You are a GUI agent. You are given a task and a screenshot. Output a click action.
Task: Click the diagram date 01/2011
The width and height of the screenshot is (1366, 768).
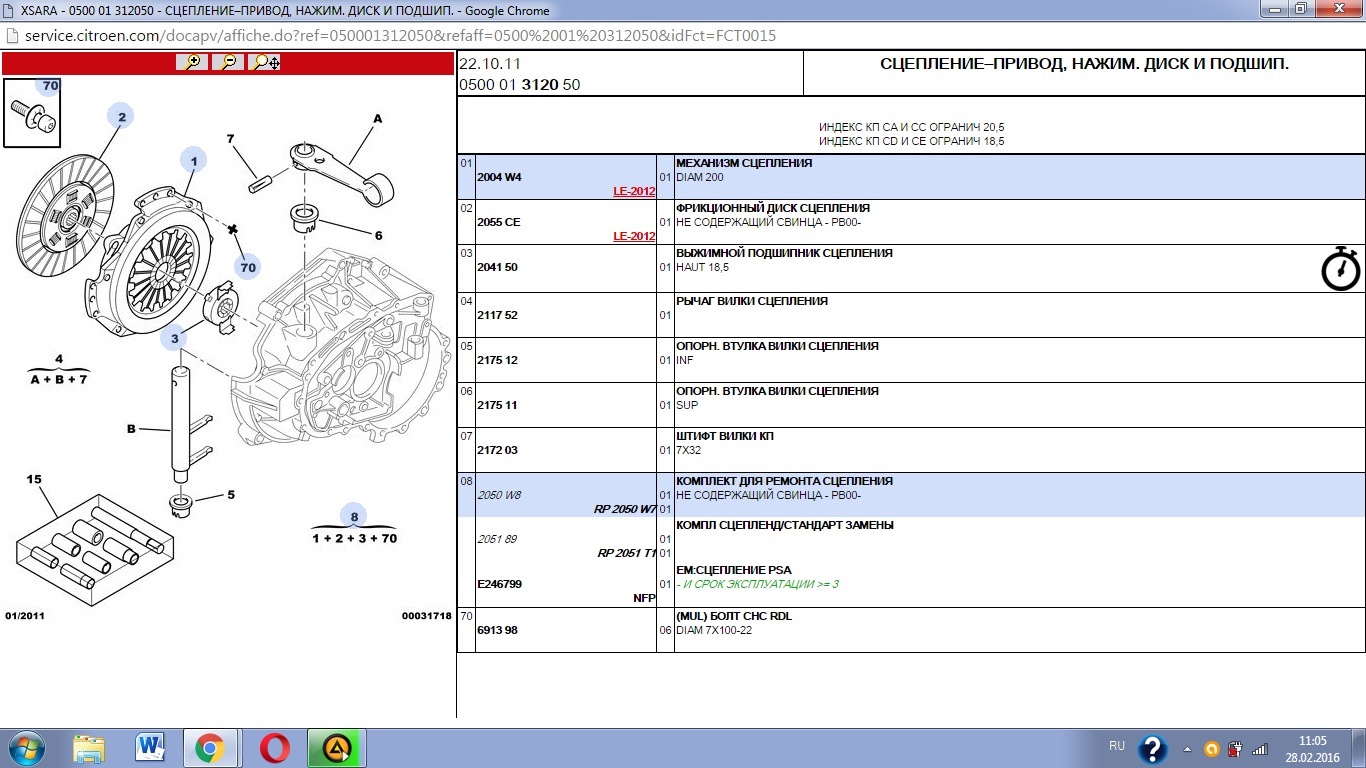[25, 616]
